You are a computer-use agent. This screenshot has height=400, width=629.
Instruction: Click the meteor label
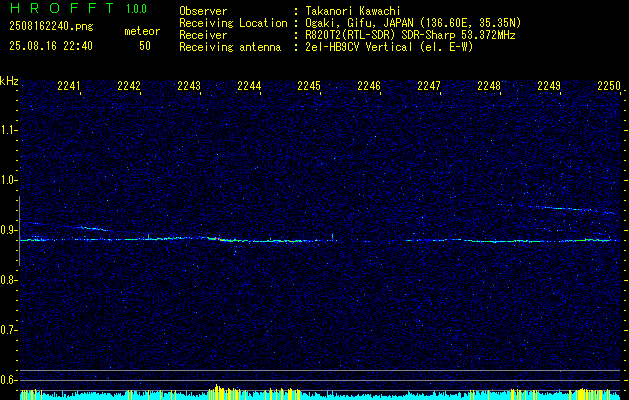142,31
